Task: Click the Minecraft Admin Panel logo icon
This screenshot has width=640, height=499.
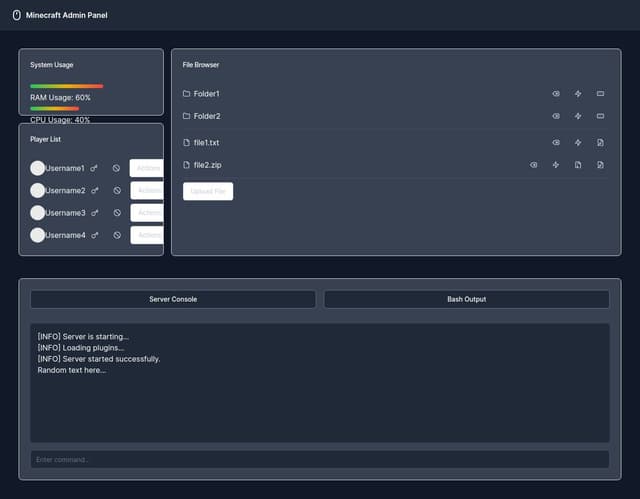Action: click(x=16, y=15)
